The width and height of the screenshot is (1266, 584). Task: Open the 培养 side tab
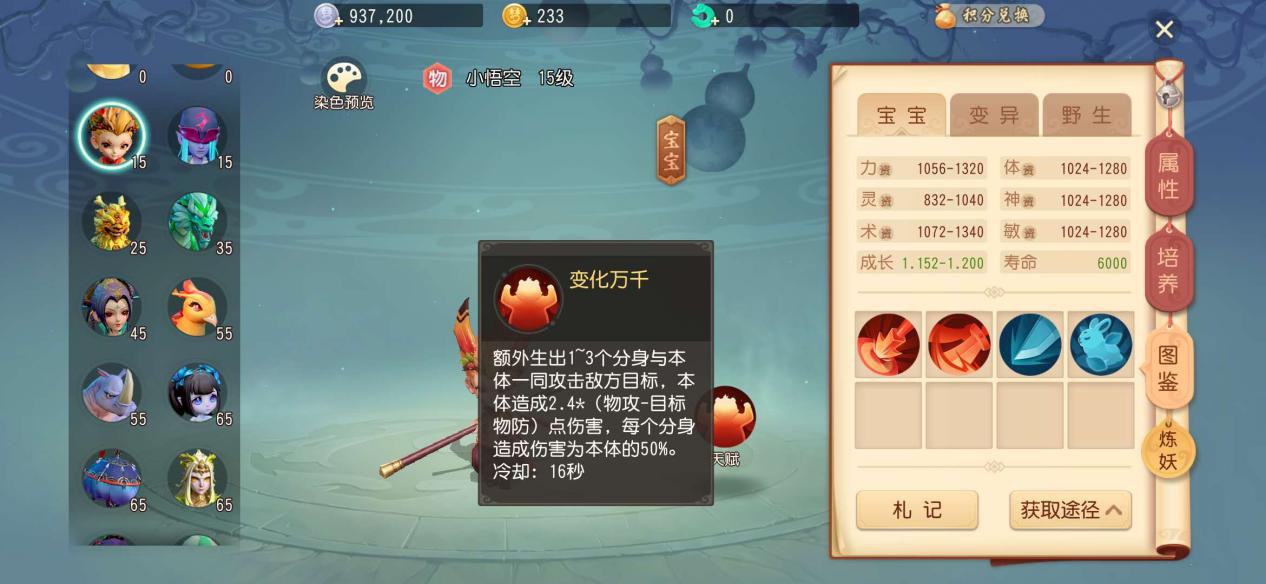coord(1168,270)
